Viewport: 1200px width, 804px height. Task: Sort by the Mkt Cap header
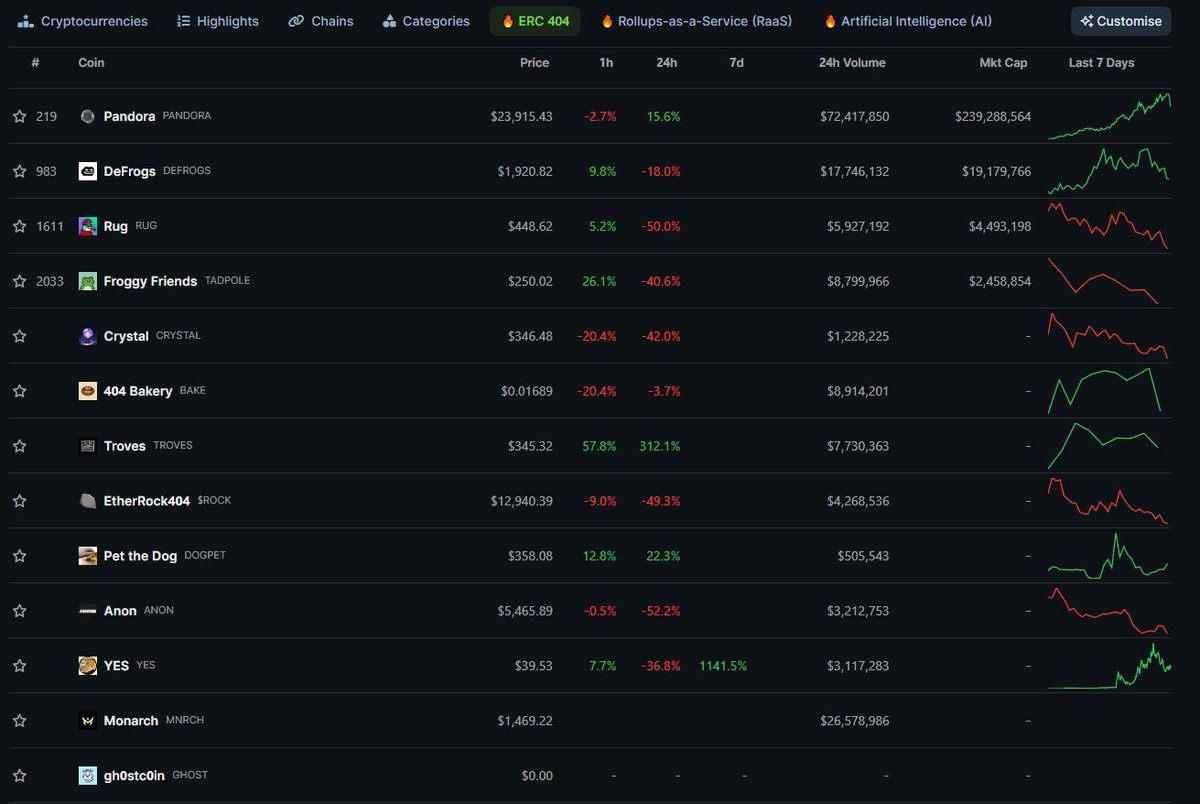tap(1003, 63)
